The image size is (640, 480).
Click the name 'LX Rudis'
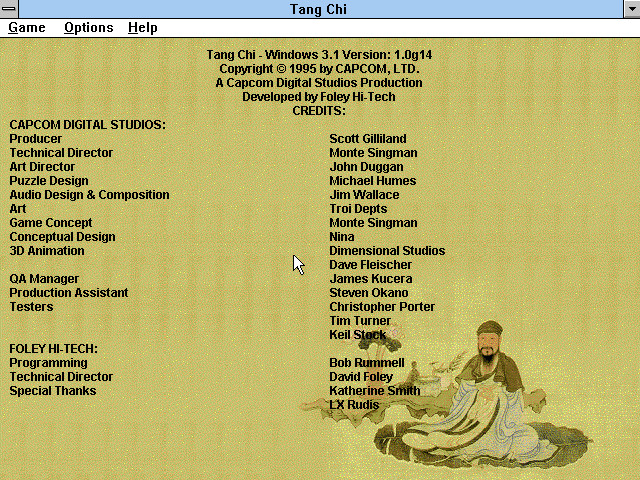pyautogui.click(x=354, y=404)
